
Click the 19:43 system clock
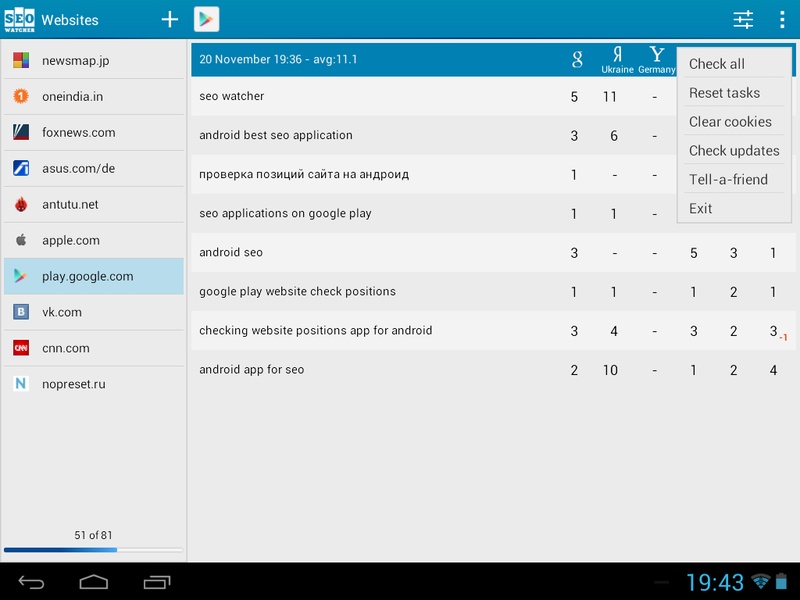tap(715, 582)
